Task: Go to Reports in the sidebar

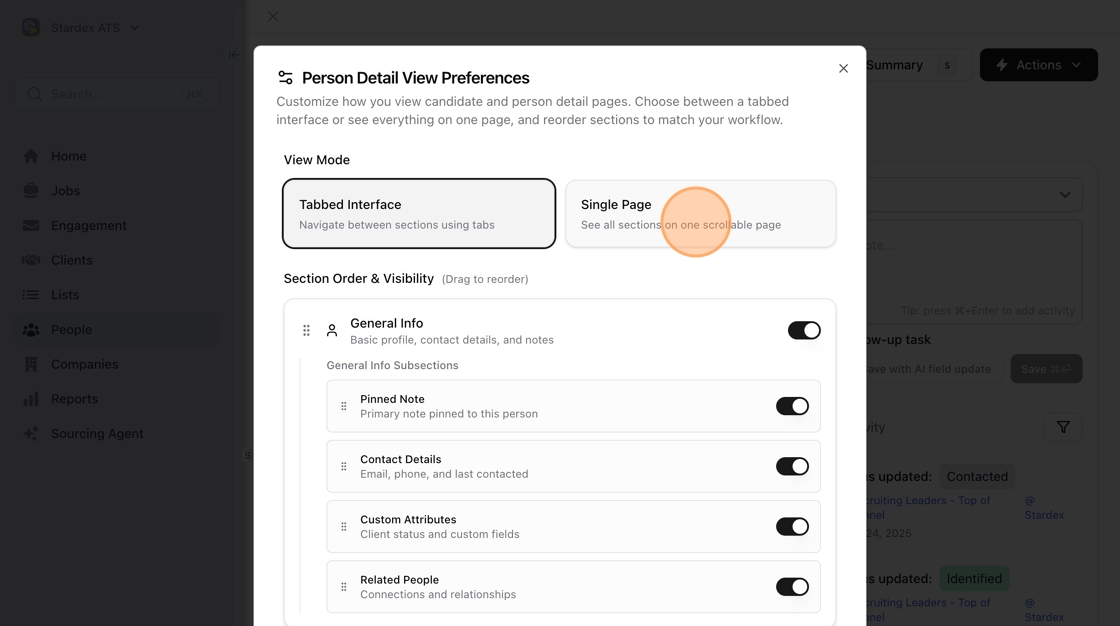Action: pos(74,399)
